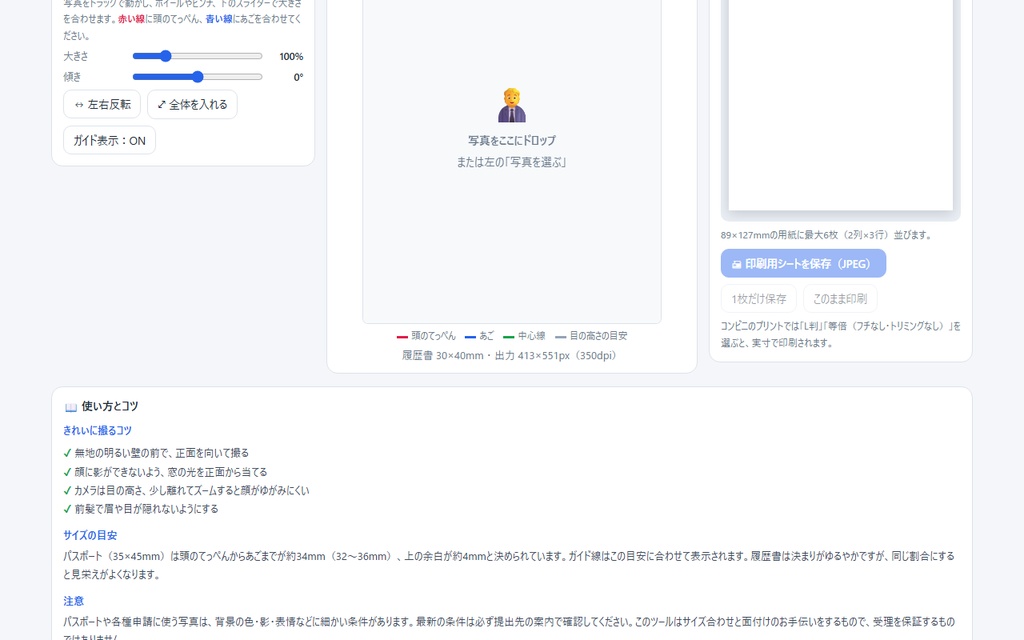Click the tip 無地の明るい壁の前で、正面を向いて撮る
The width and height of the screenshot is (1024, 640).
(x=161, y=453)
